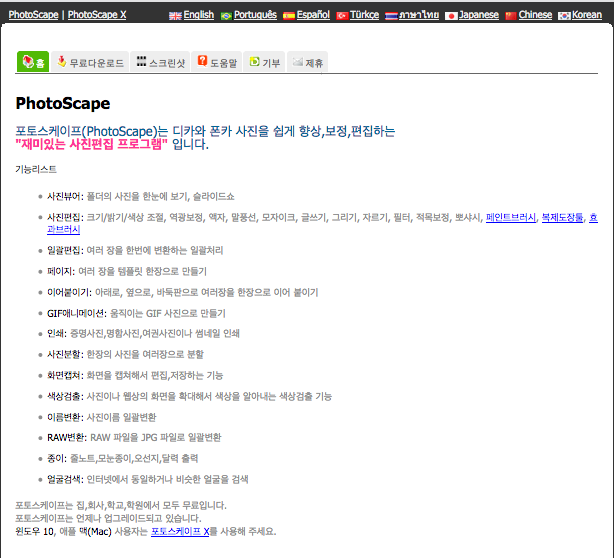Image resolution: width=614 pixels, height=558 pixels.
Task: Click the Japan flag icon beside Japanese
Action: click(451, 16)
